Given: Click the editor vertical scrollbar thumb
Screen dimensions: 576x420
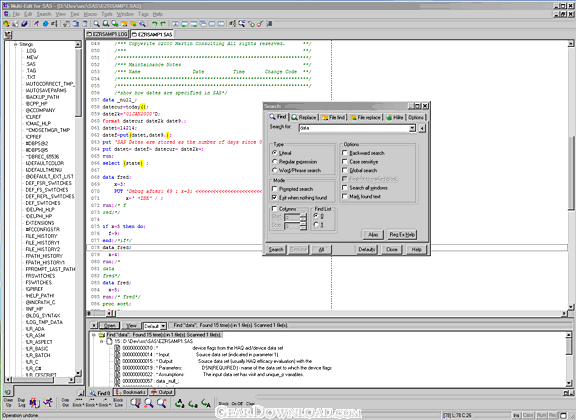Looking at the screenshot, I should coord(571,173).
